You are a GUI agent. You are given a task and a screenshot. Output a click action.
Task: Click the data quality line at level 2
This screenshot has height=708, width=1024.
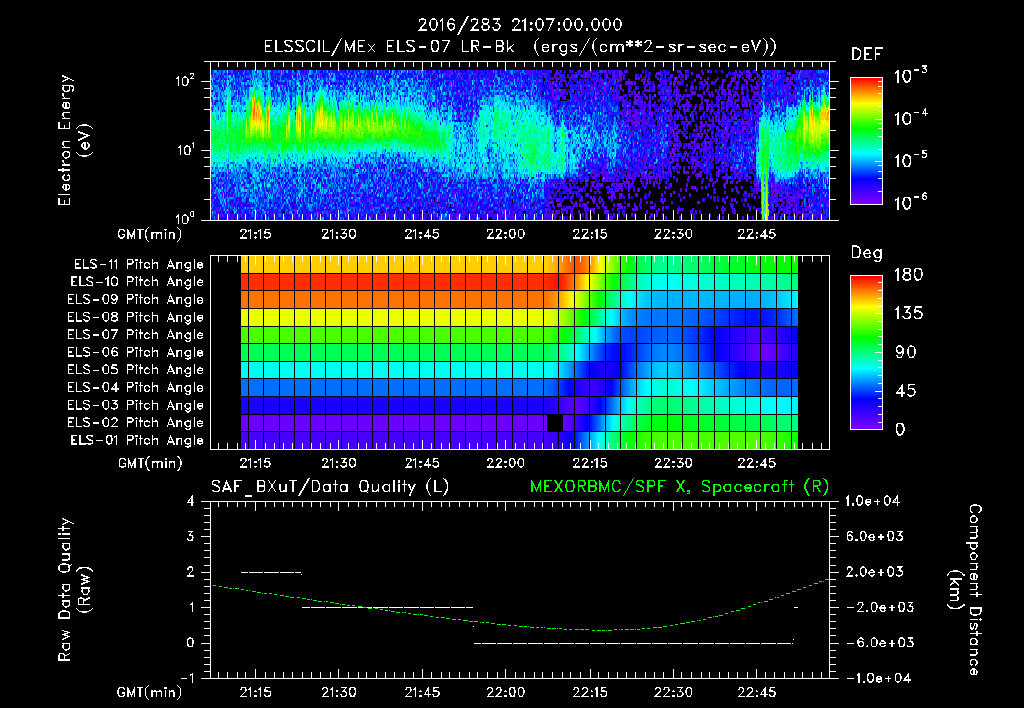pyautogui.click(x=271, y=573)
